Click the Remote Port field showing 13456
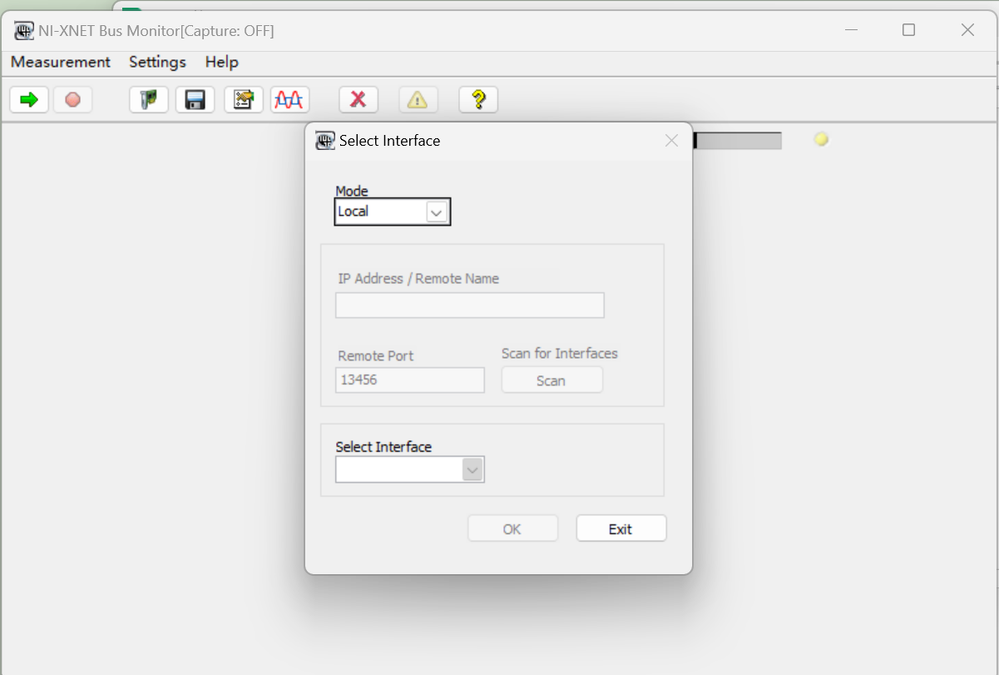This screenshot has height=675, width=999. pyautogui.click(x=410, y=380)
